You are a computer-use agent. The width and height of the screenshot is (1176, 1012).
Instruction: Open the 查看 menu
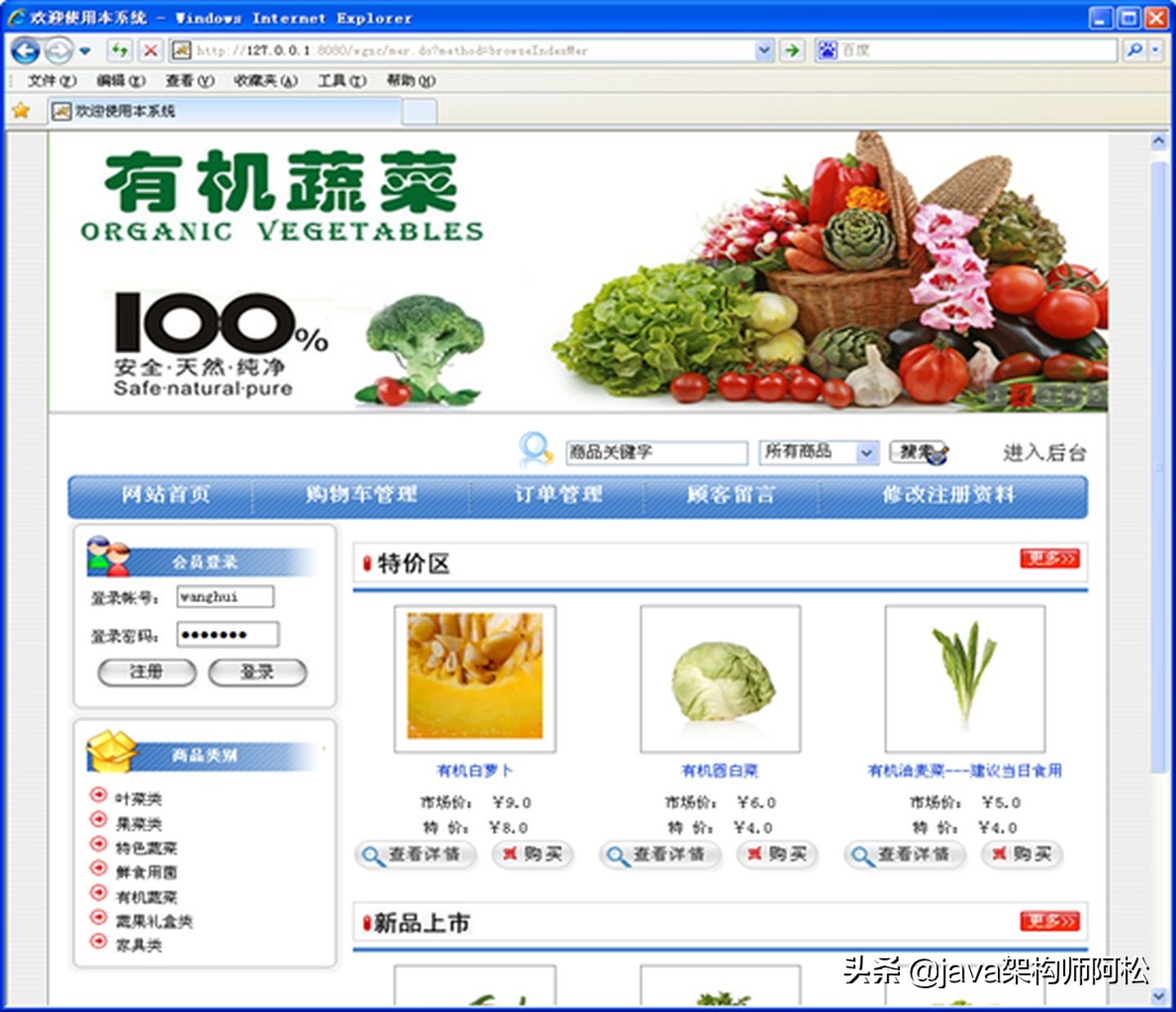tap(188, 81)
